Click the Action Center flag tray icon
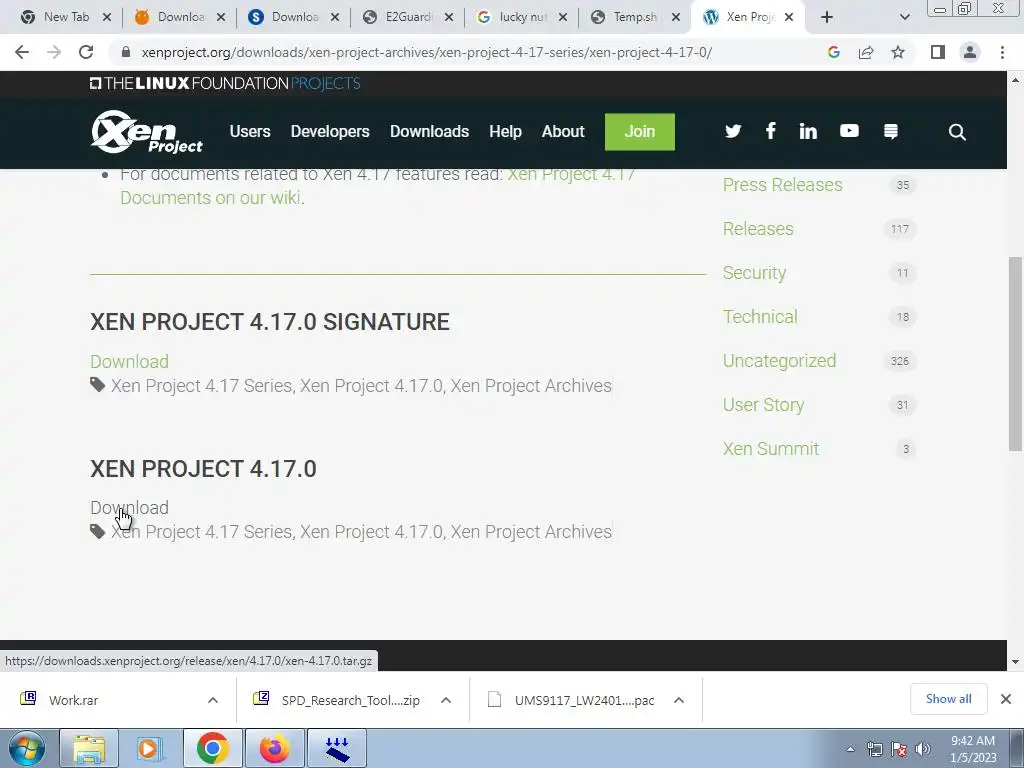The image size is (1024, 768). 899,749
